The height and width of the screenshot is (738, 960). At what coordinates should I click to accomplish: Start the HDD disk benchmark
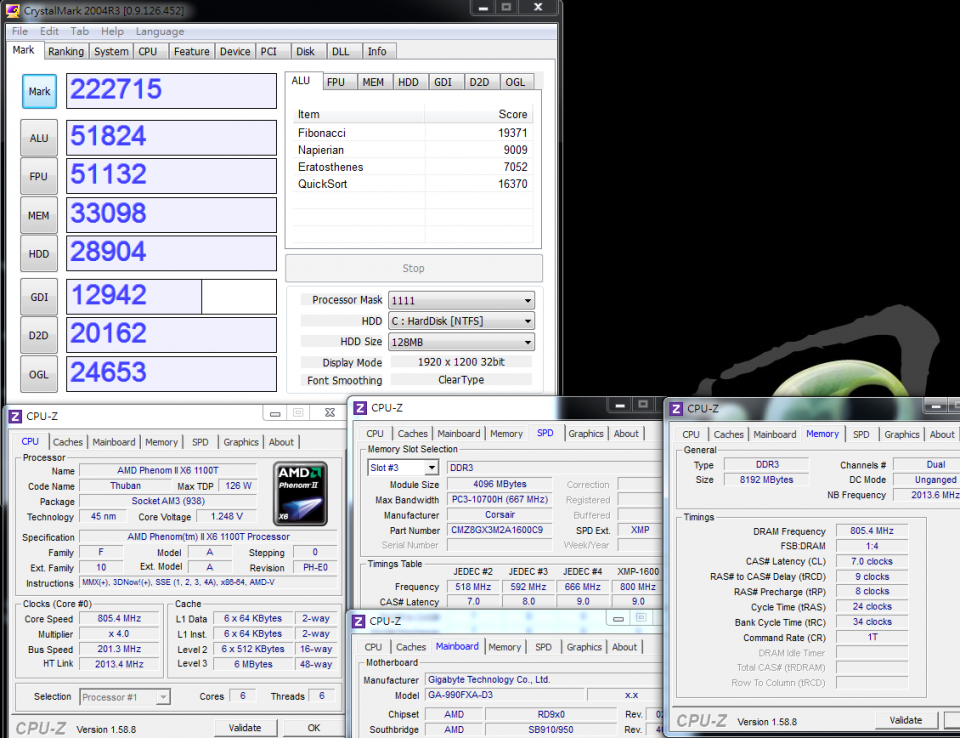[38, 253]
